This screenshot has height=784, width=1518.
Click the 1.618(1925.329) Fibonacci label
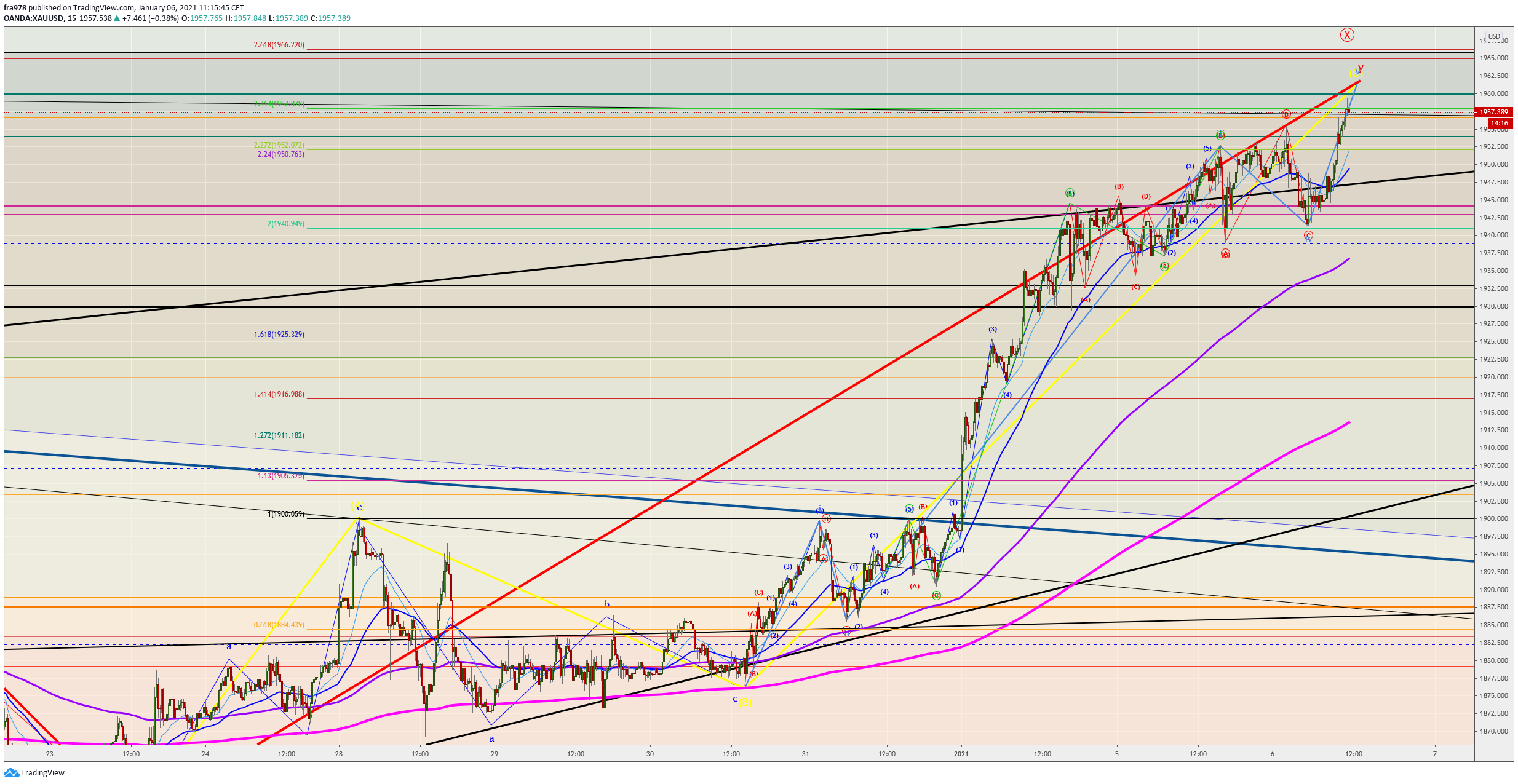(279, 335)
